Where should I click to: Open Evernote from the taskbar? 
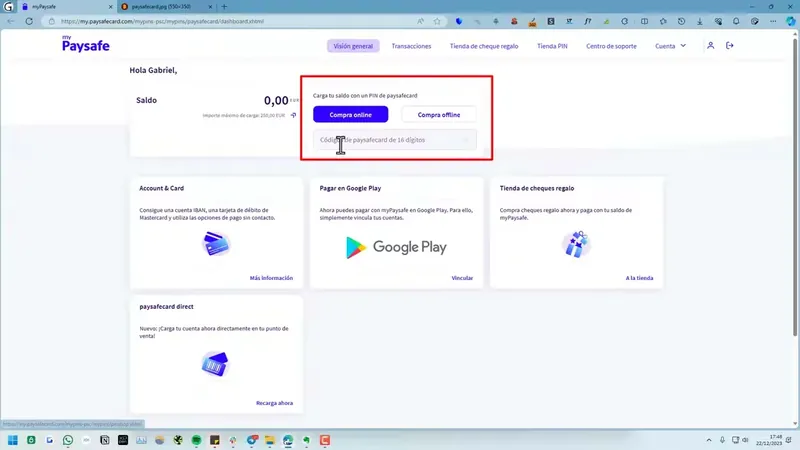(x=306, y=440)
